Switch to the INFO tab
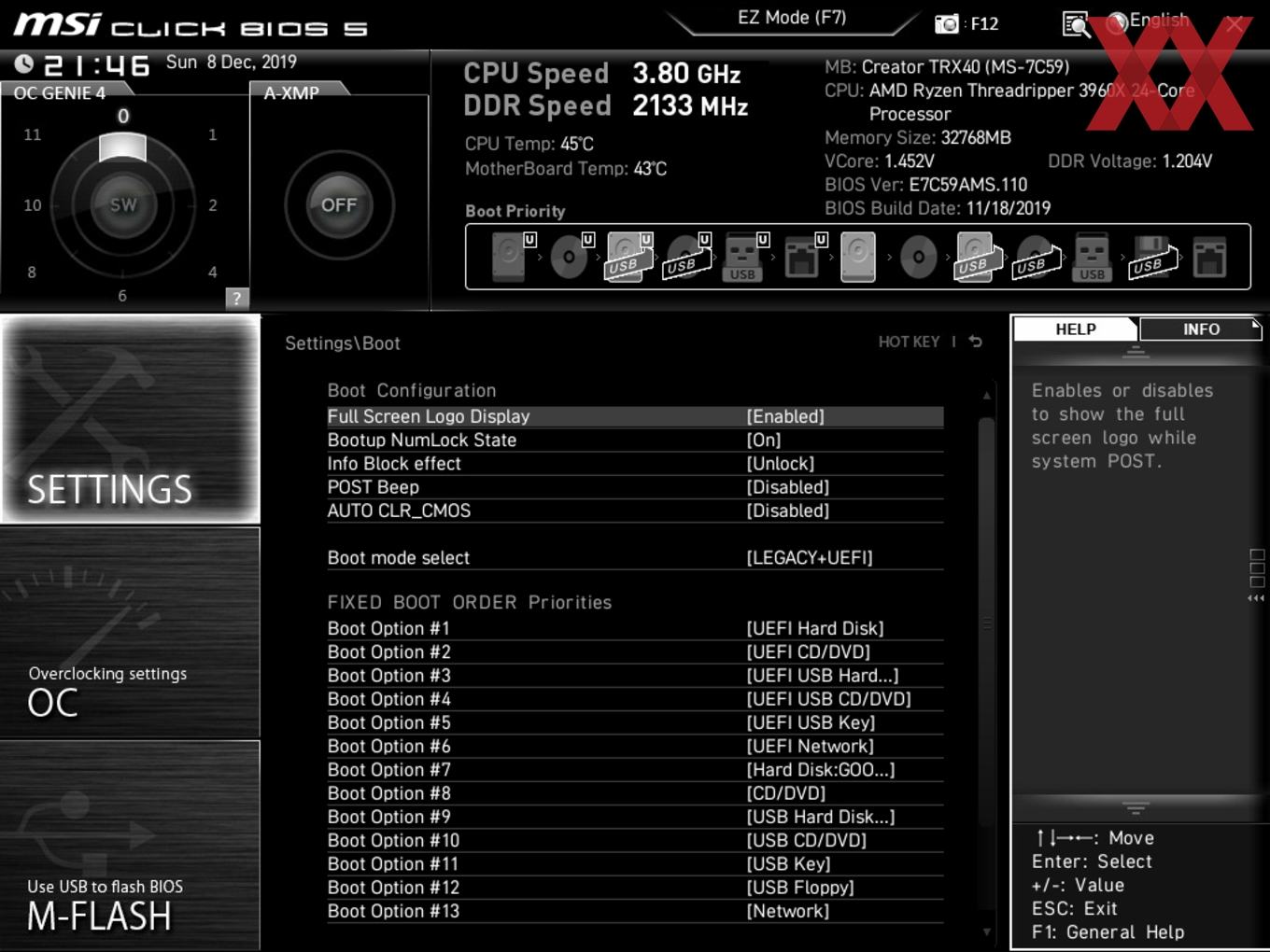Image resolution: width=1270 pixels, height=952 pixels. point(1201,329)
